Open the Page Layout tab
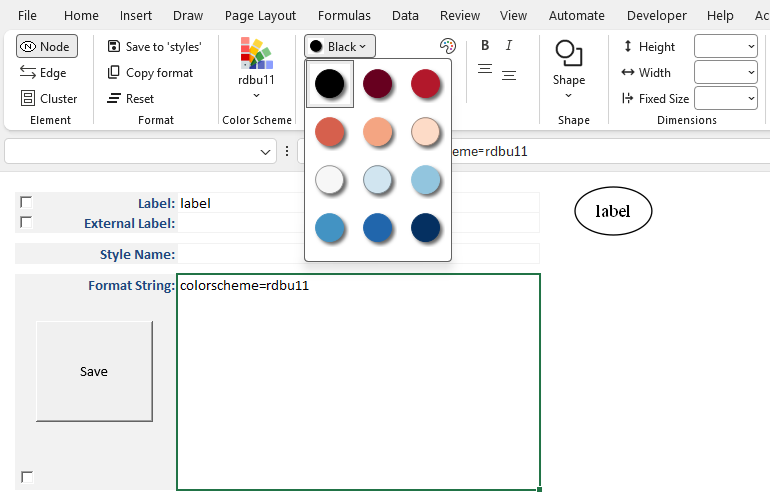Screen dimensions: 770x502 point(260,16)
